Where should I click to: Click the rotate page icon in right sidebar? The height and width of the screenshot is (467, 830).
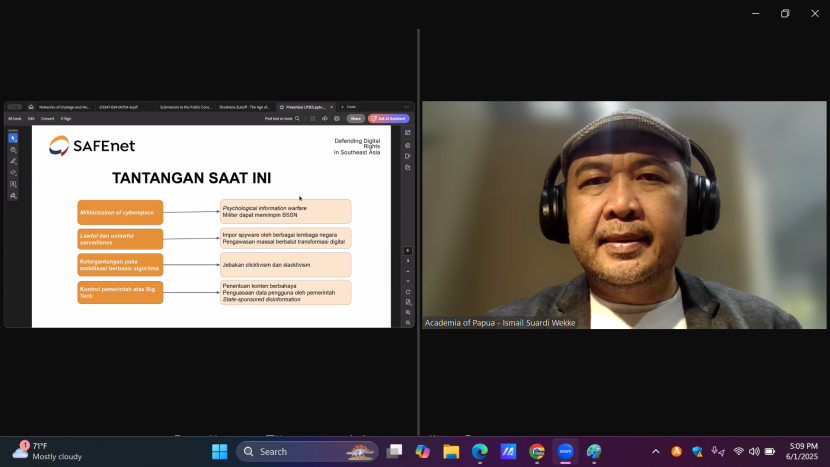pos(408,291)
